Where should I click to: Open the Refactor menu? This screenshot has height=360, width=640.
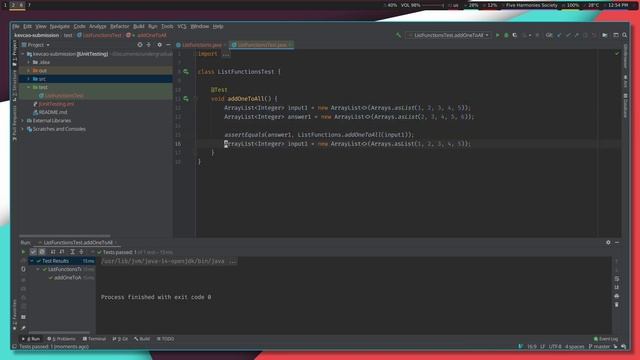point(120,27)
